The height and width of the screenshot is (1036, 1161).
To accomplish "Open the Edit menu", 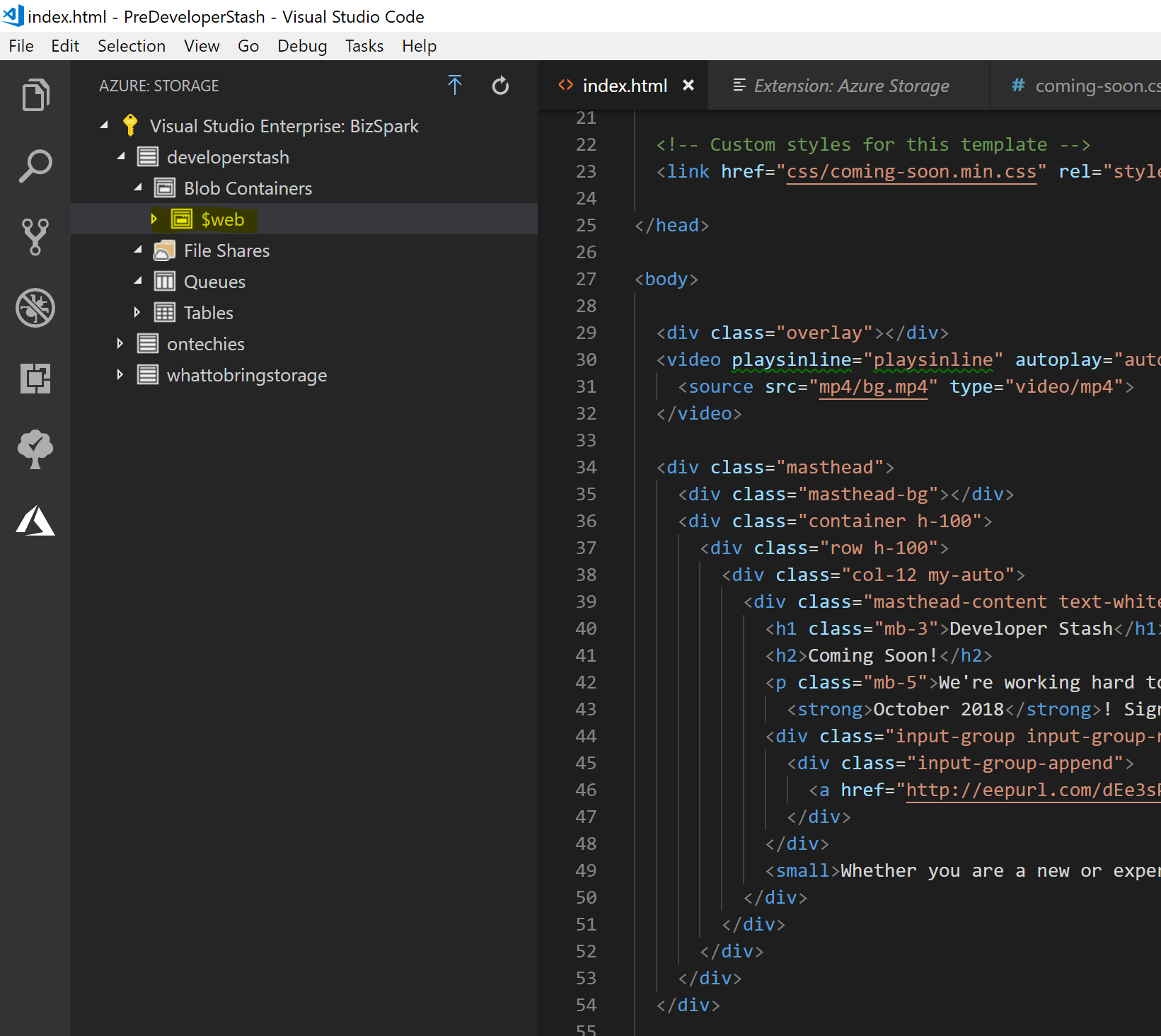I will [65, 46].
